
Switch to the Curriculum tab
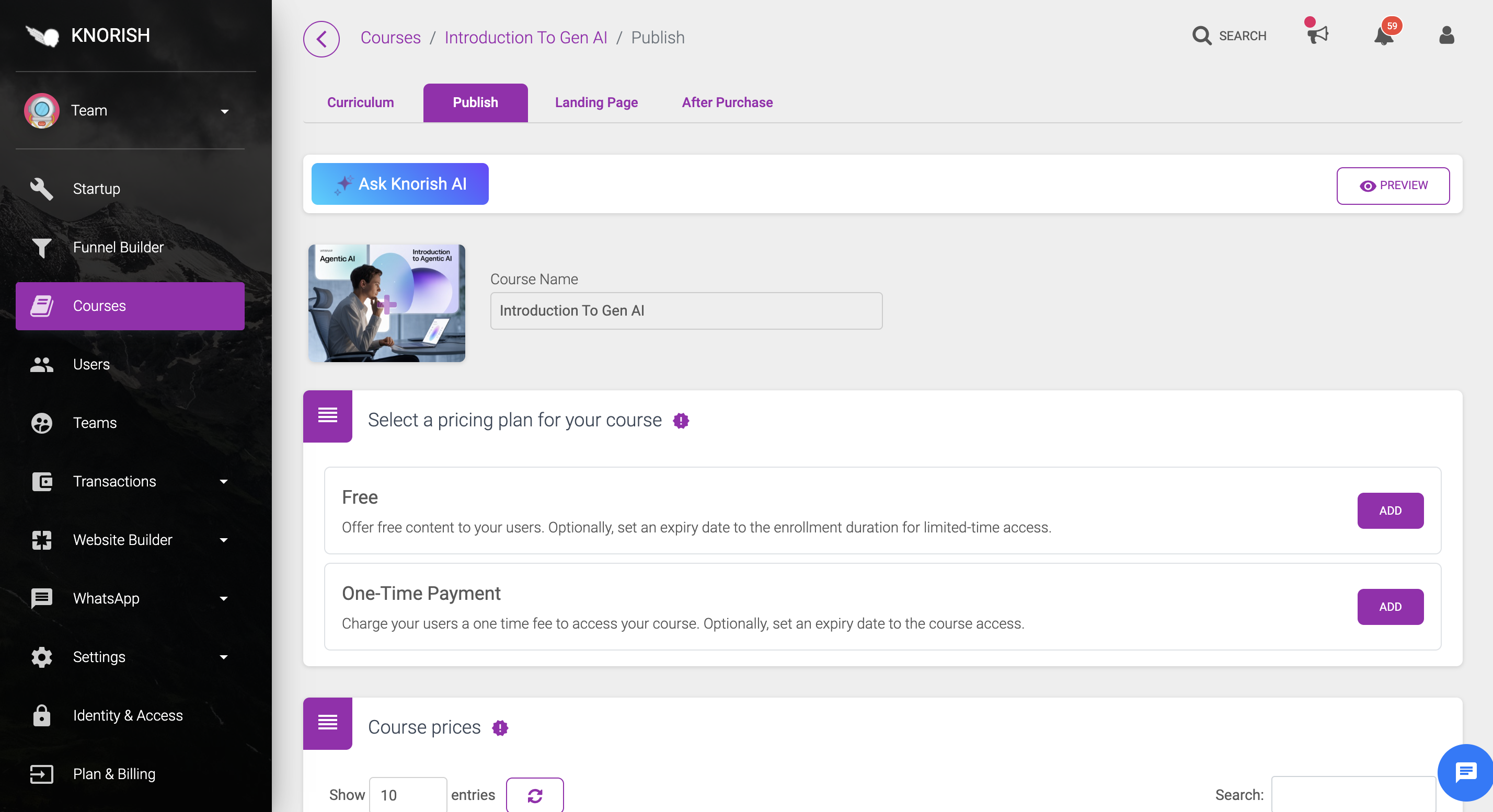click(x=361, y=102)
